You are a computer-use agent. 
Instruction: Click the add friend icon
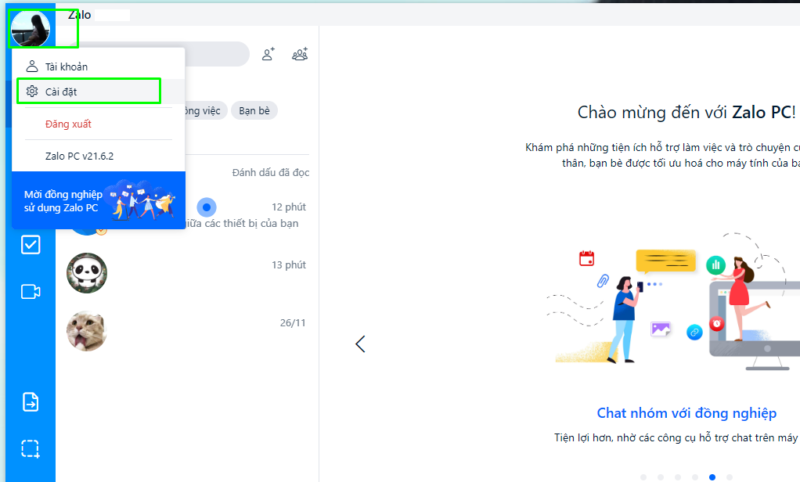point(268,54)
